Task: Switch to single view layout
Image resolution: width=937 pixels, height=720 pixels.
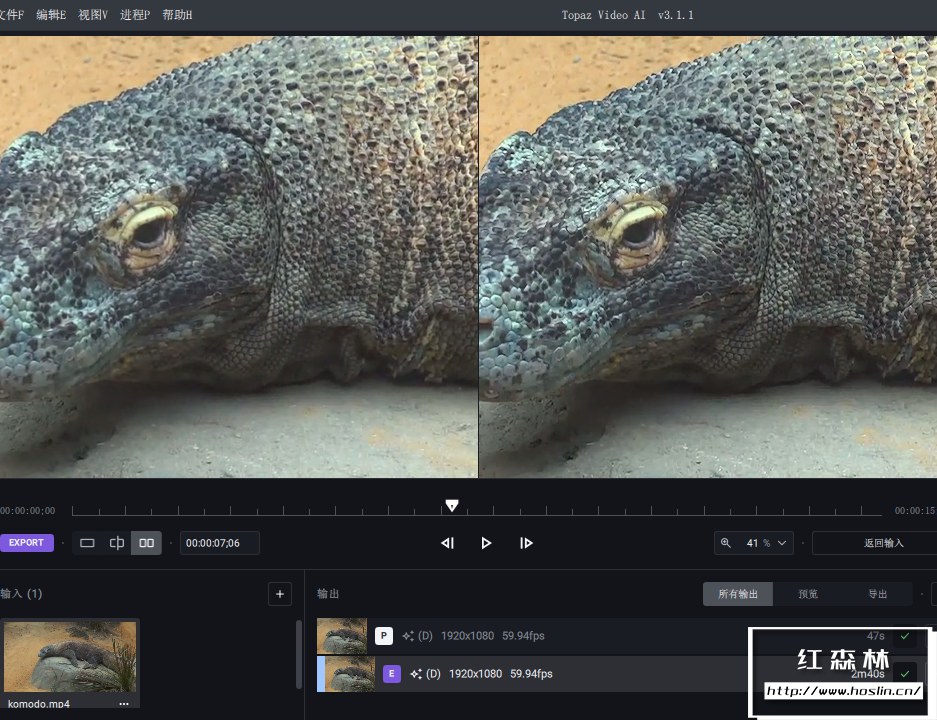Action: (x=87, y=543)
